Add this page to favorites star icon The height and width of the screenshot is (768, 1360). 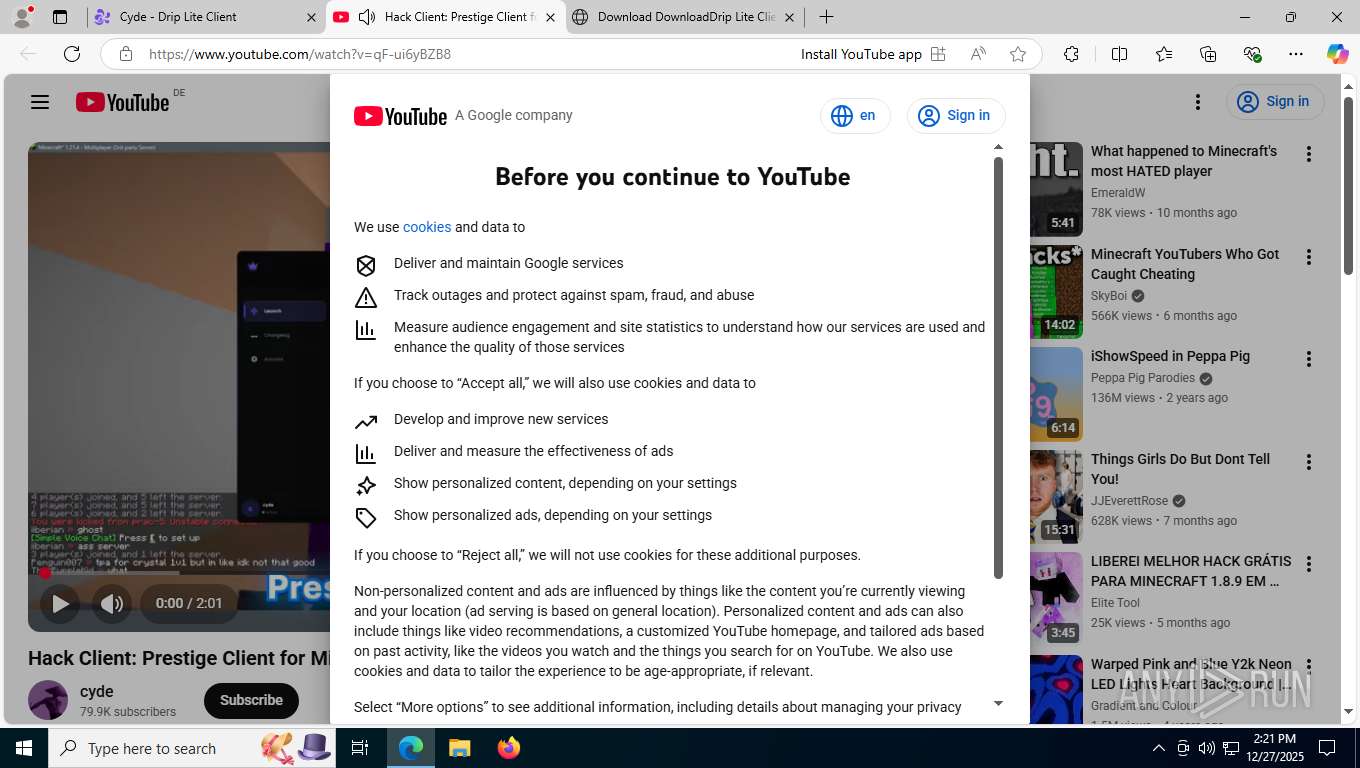coord(1018,54)
